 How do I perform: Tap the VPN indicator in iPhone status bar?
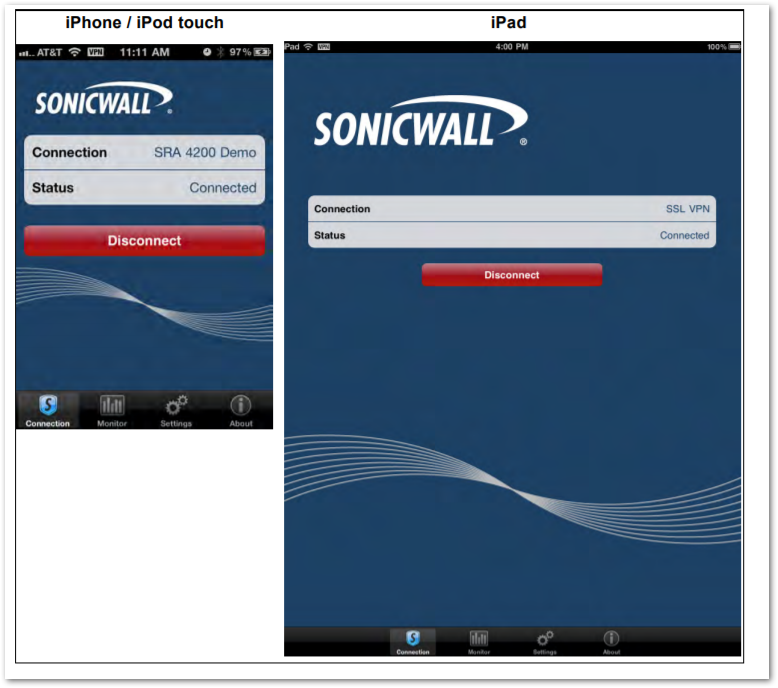96,52
